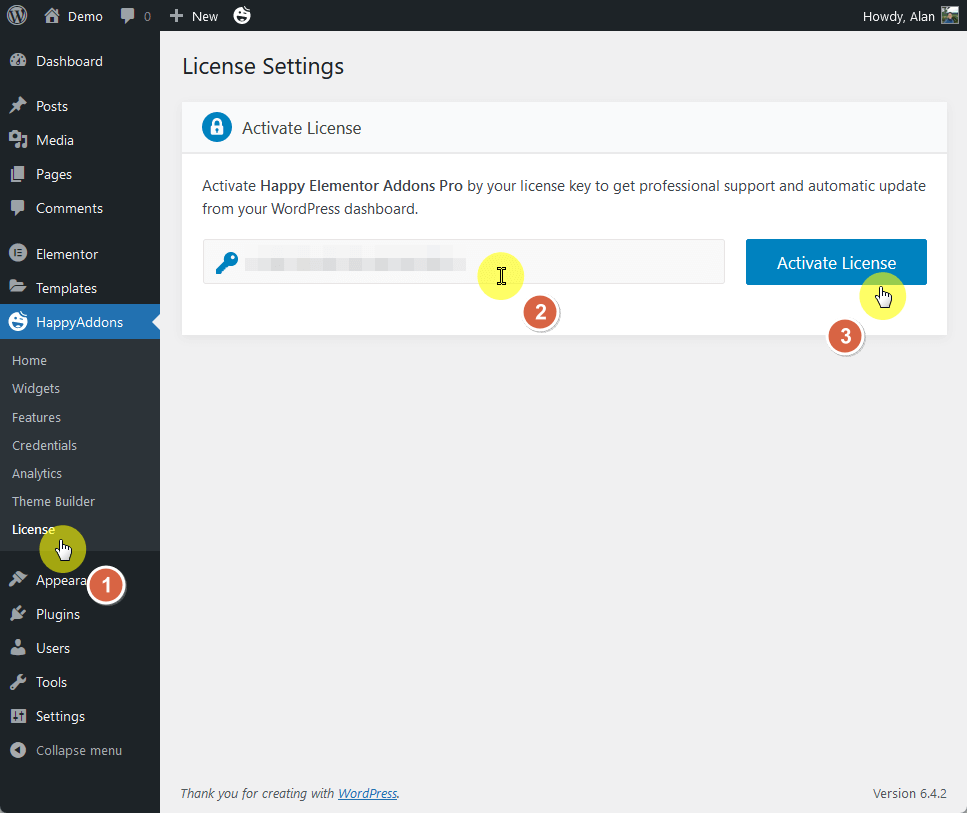Click the License Settings heading

263,67
